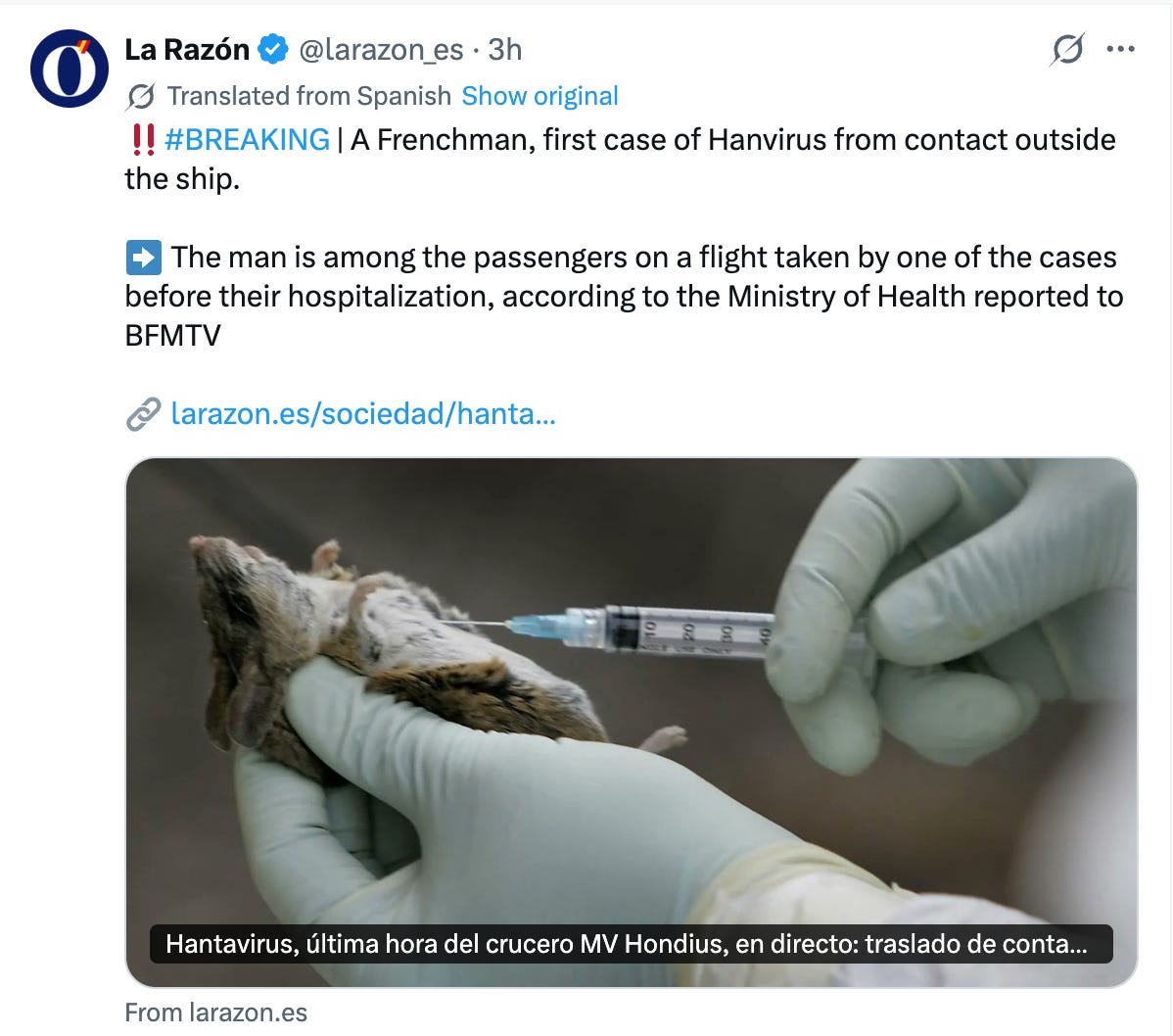Click the Hantavirus headline caption overlay

coord(632,944)
